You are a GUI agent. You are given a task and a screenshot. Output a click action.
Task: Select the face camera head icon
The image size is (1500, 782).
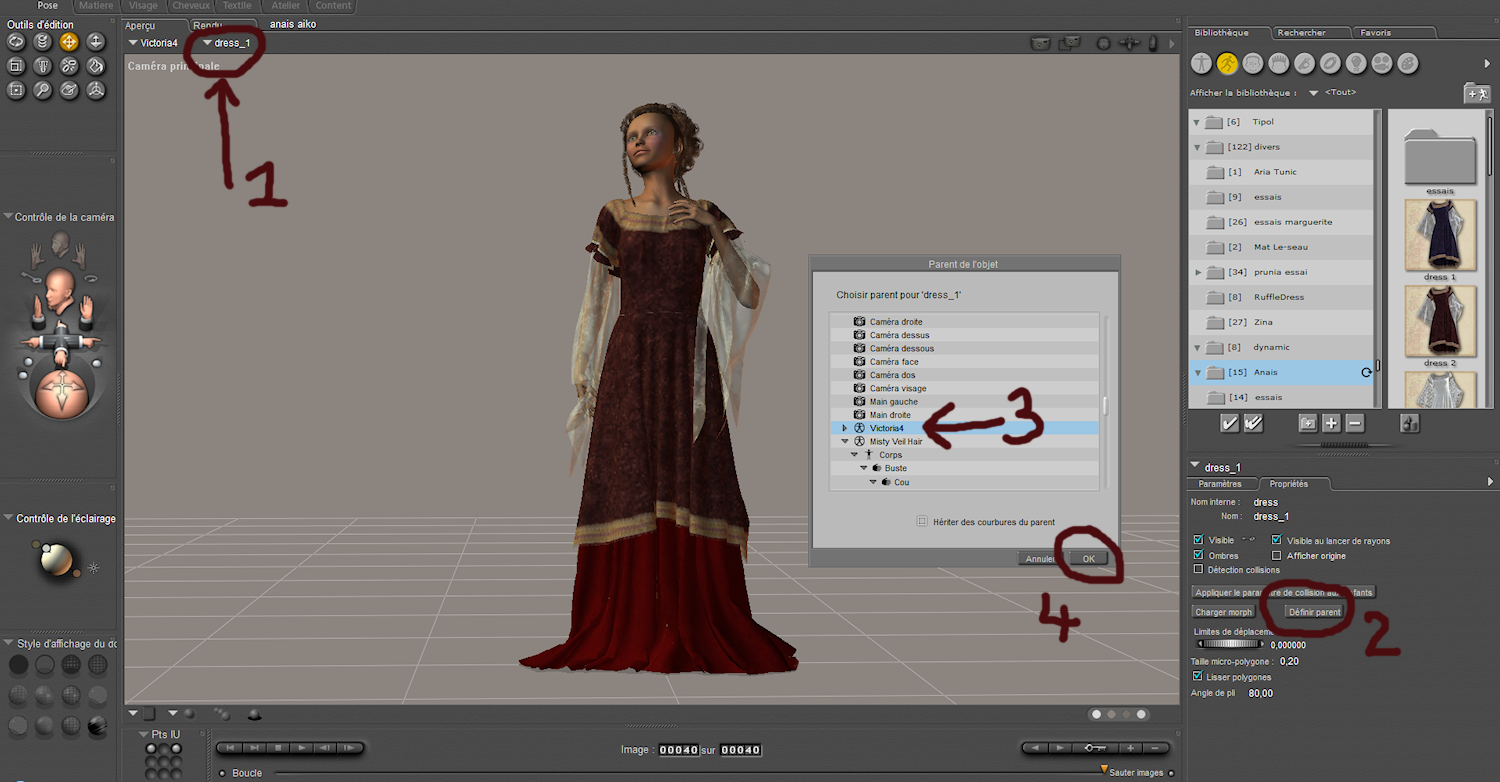(x=61, y=244)
